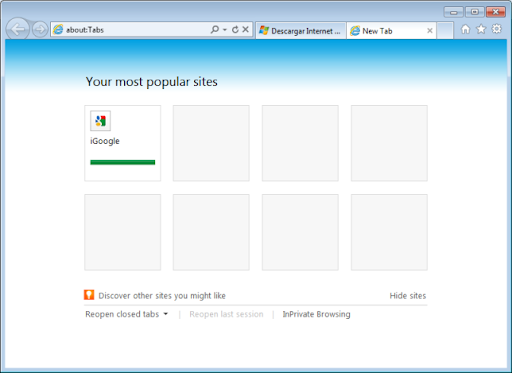Open Tools menu with the gear icon
512x373 pixels.
497,29
